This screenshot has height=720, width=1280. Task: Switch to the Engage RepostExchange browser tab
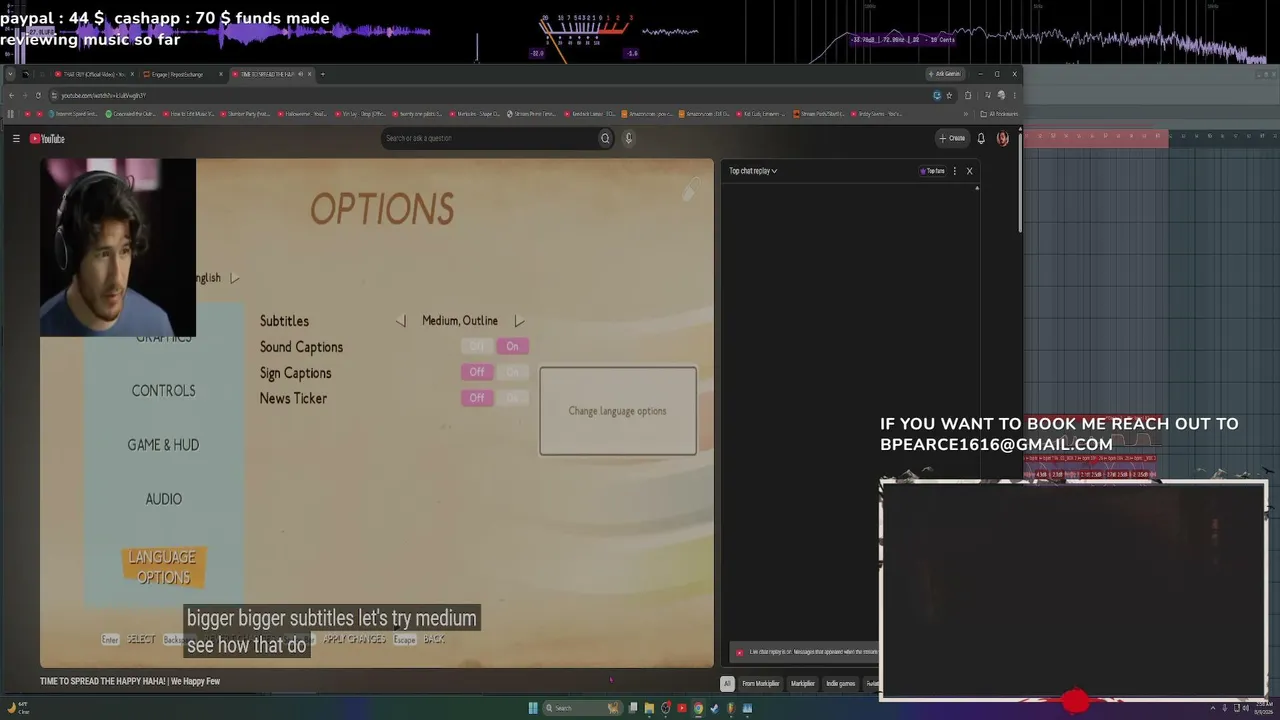pos(185,74)
